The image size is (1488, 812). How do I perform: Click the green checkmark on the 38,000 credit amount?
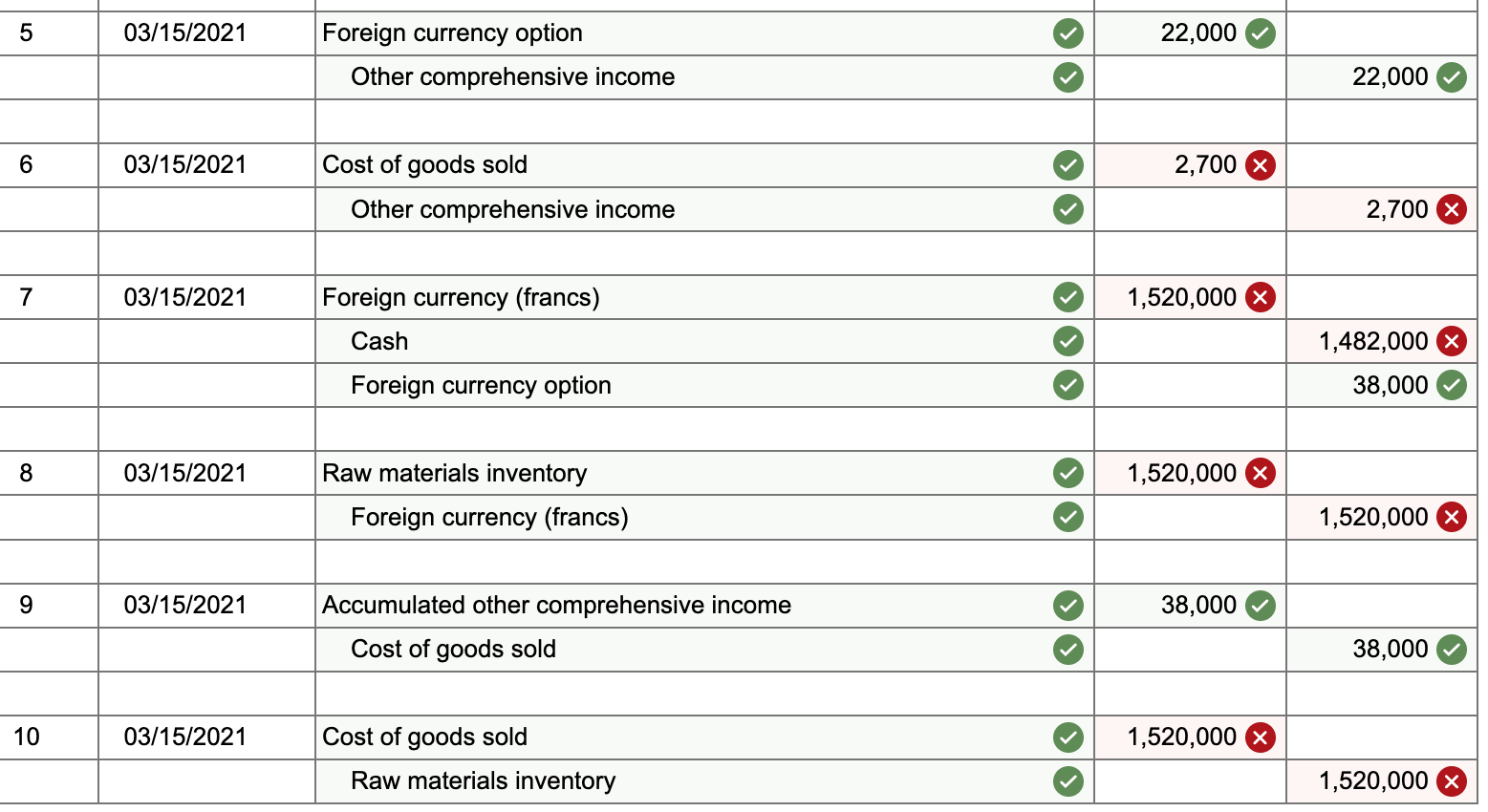click(1451, 385)
